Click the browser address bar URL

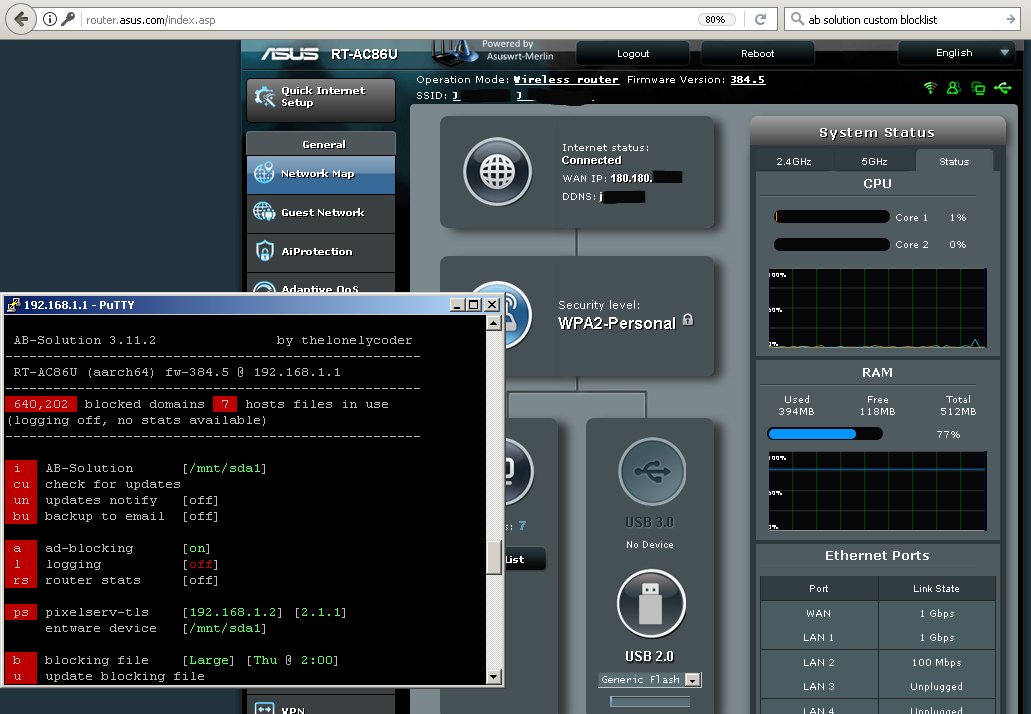pos(151,20)
